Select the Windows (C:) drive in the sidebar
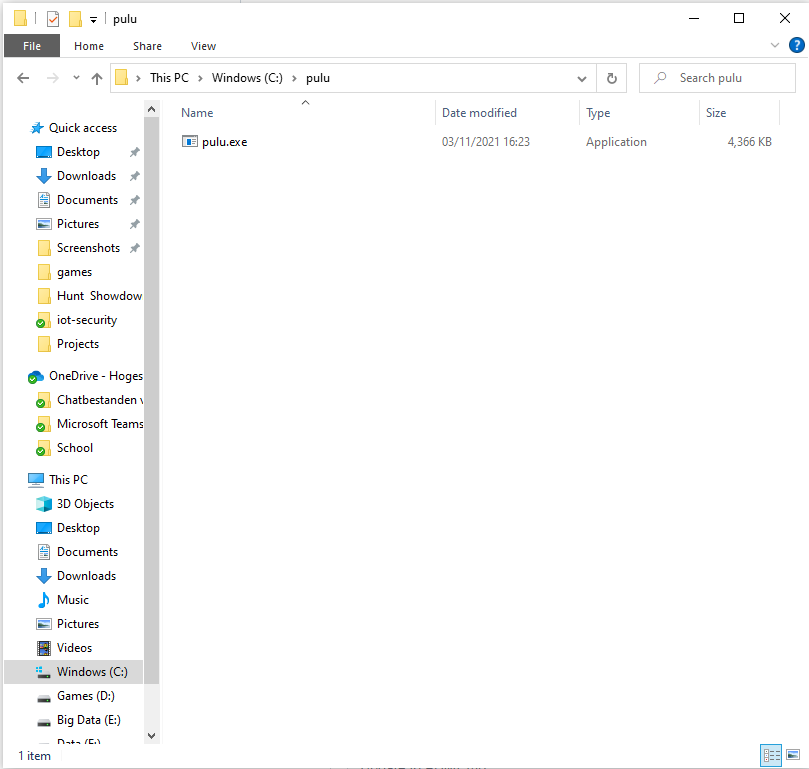The height and width of the screenshot is (769, 809). pos(74,671)
